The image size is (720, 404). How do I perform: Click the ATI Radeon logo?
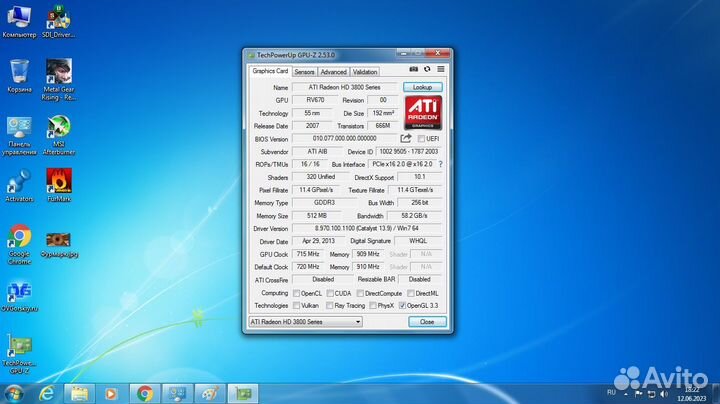click(423, 112)
